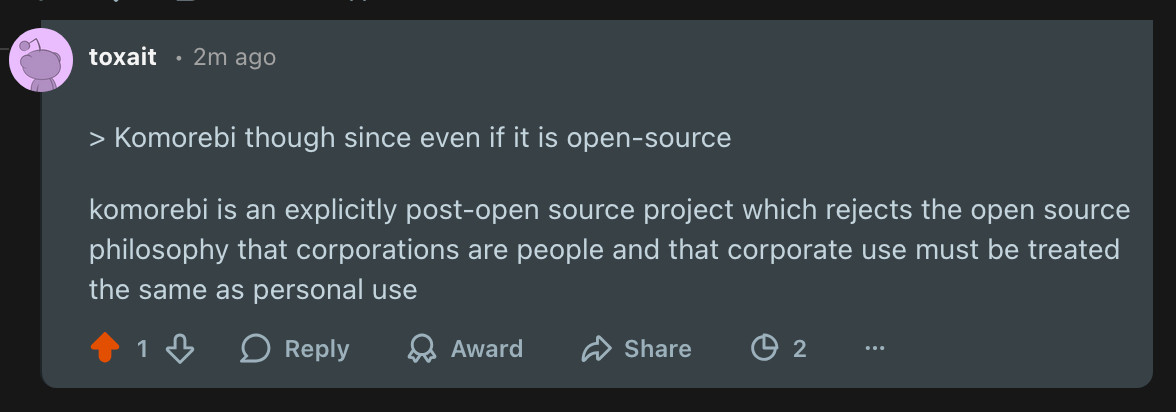Click the text "the same as personal use"
Viewport: 1176px width, 412px height.
pos(252,290)
